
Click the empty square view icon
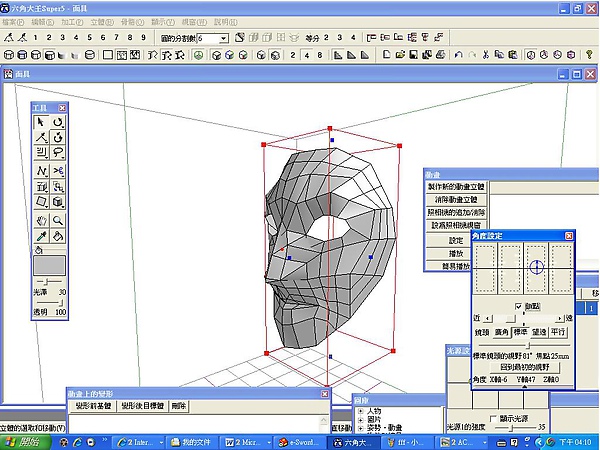point(108,55)
